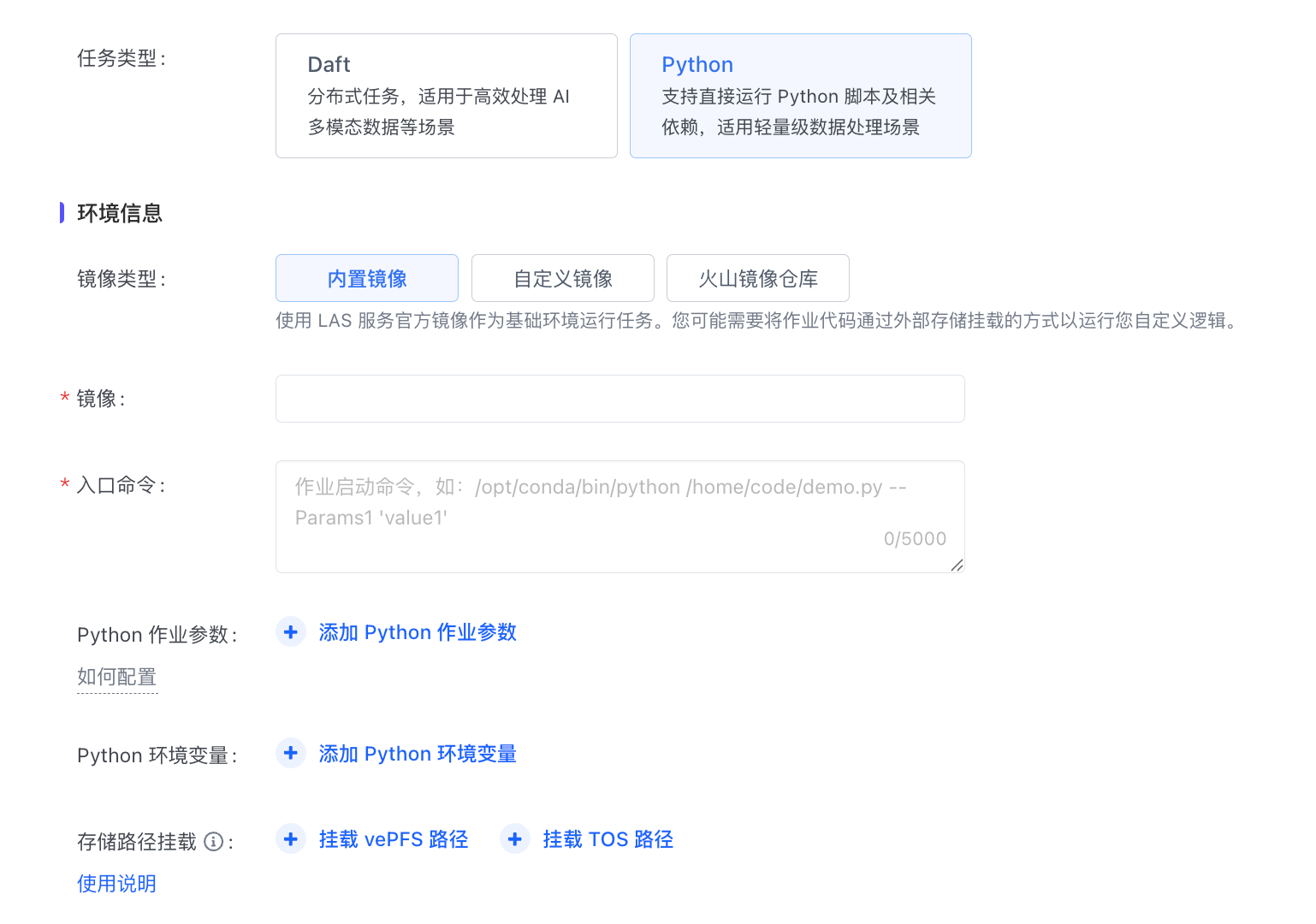The height and width of the screenshot is (924, 1316).
Task: Focus the 入口命令 text area
Action: pos(620,517)
